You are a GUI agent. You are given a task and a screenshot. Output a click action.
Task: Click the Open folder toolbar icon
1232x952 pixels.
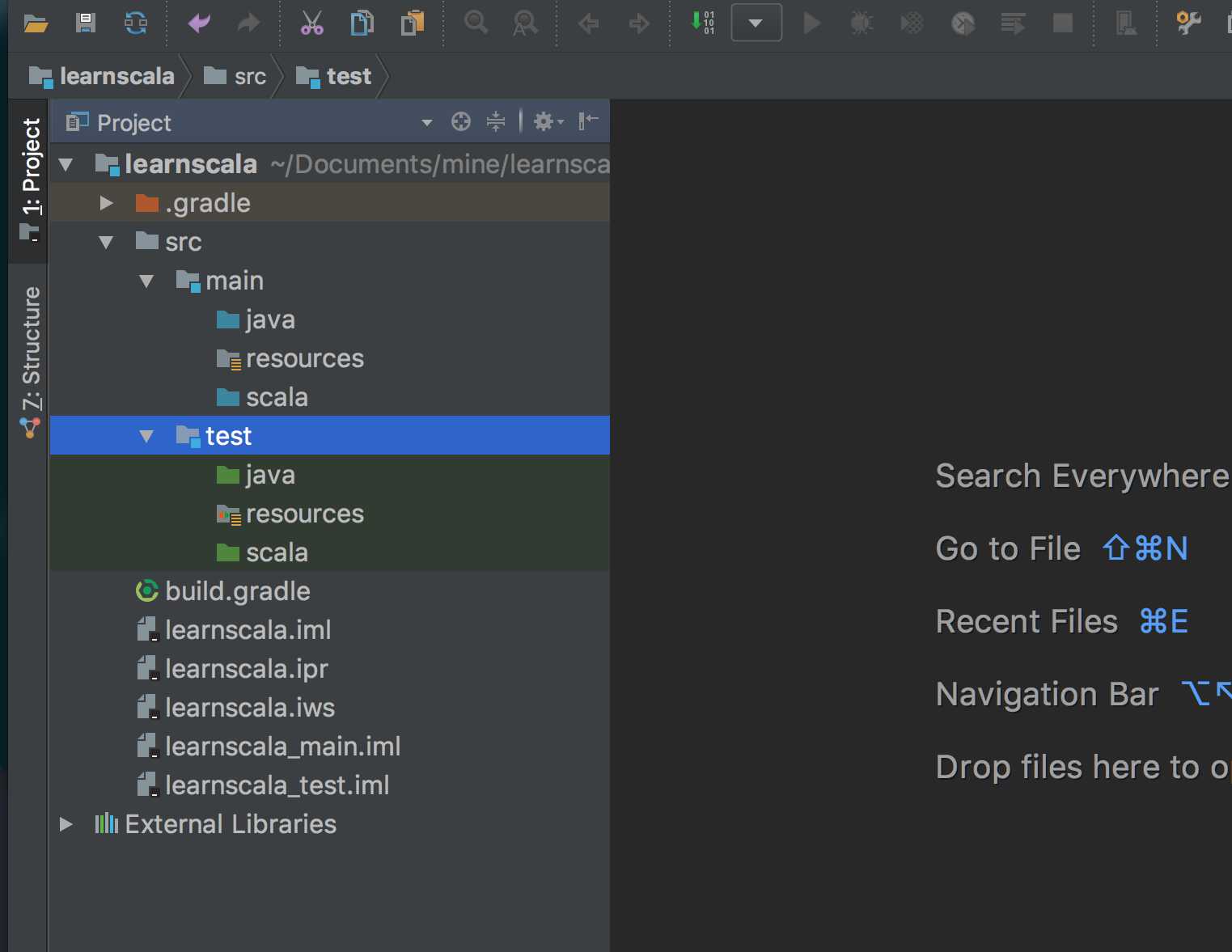36,23
